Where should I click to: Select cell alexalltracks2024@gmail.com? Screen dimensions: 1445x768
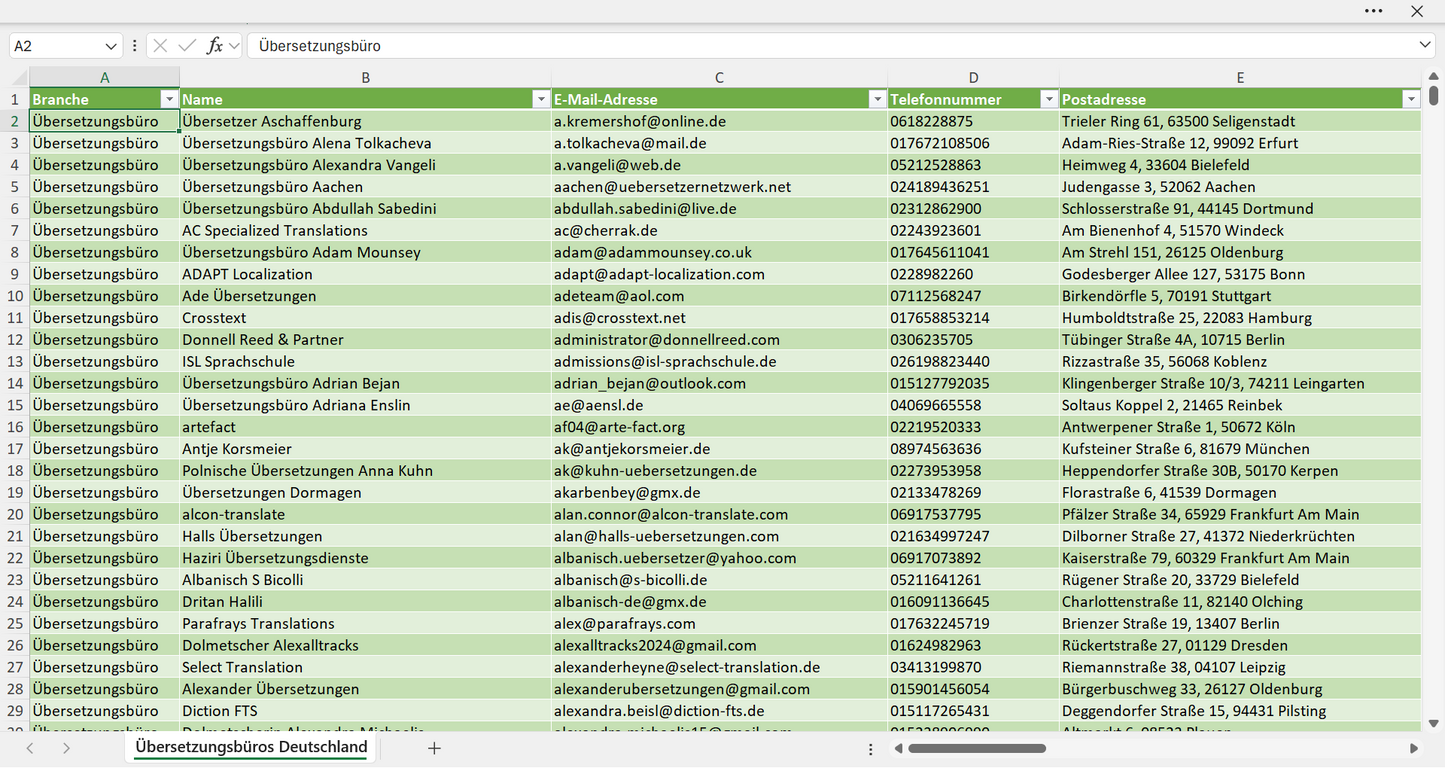click(719, 645)
